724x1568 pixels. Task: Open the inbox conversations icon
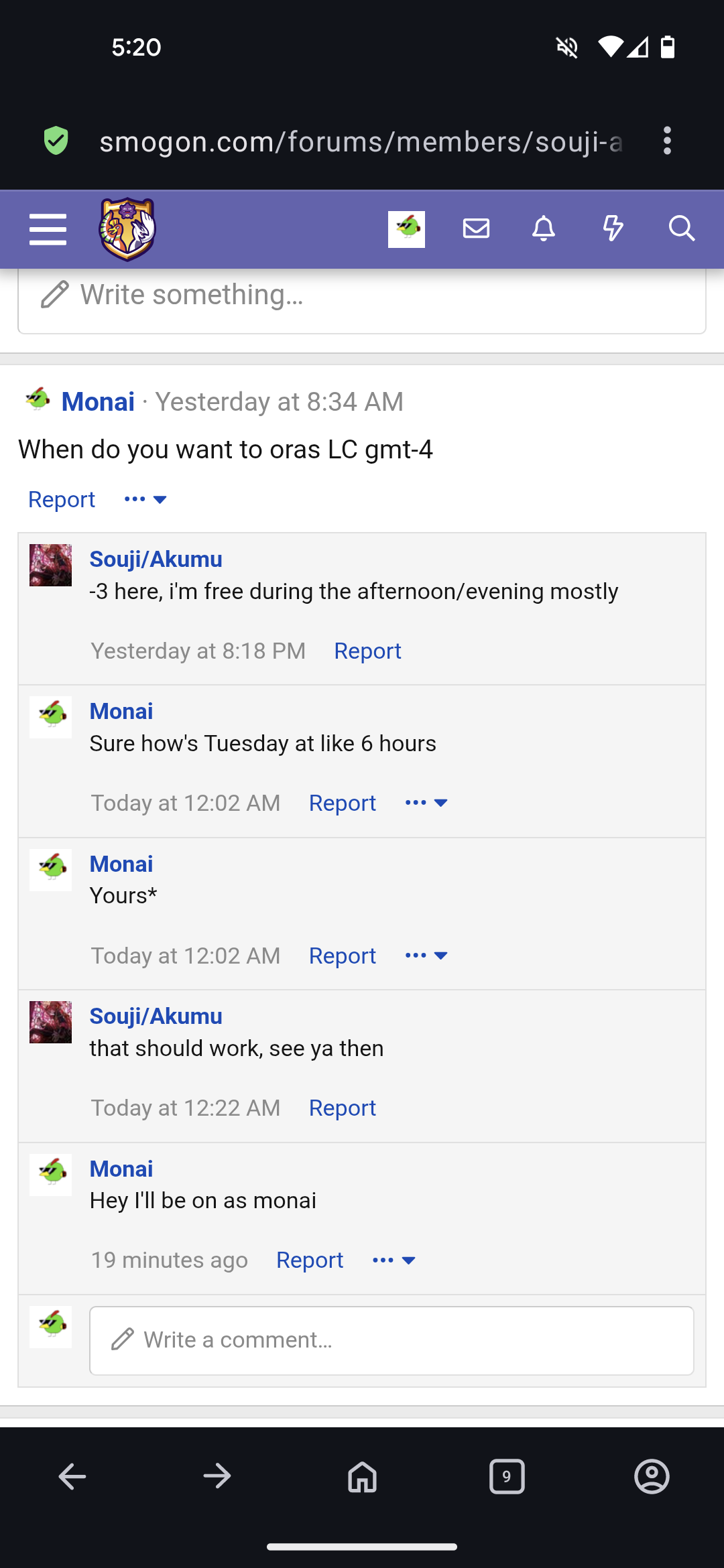pos(476,228)
